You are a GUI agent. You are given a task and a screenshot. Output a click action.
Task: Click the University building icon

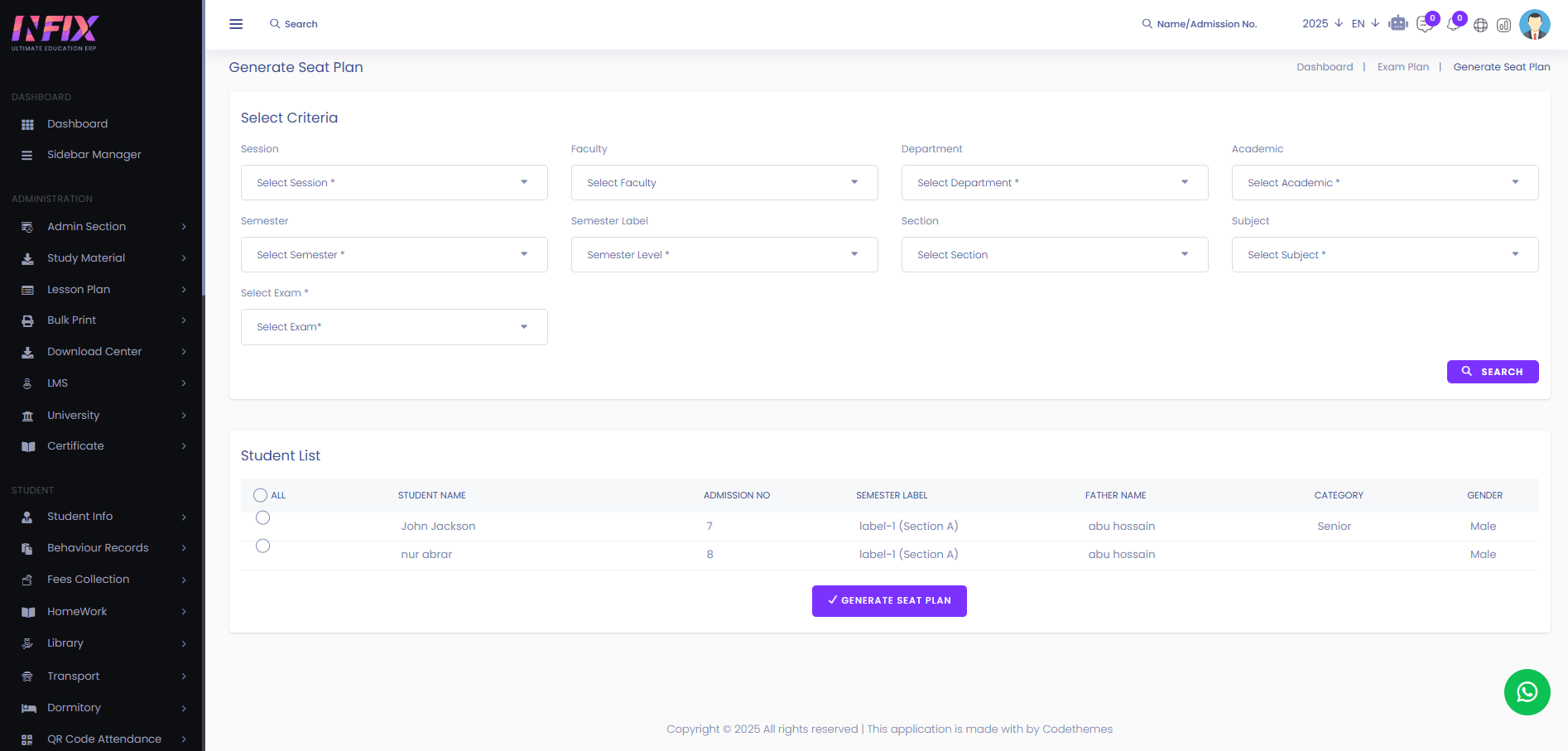coord(27,416)
